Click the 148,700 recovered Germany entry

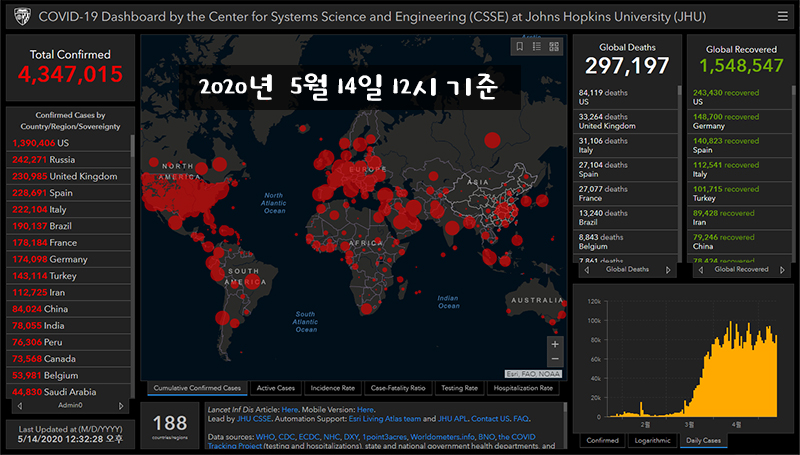click(x=740, y=121)
